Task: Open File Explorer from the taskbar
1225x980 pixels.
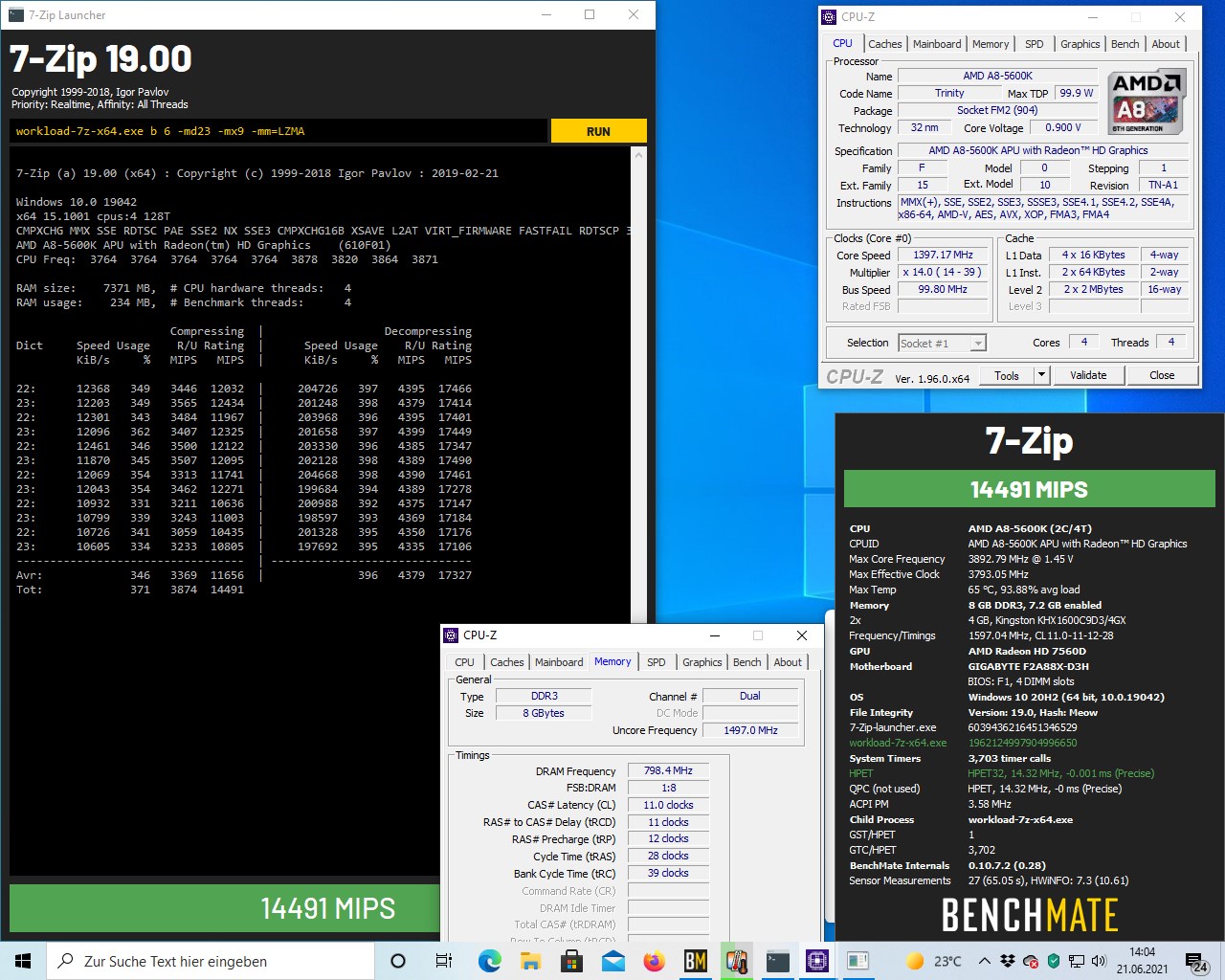Action: 530,961
